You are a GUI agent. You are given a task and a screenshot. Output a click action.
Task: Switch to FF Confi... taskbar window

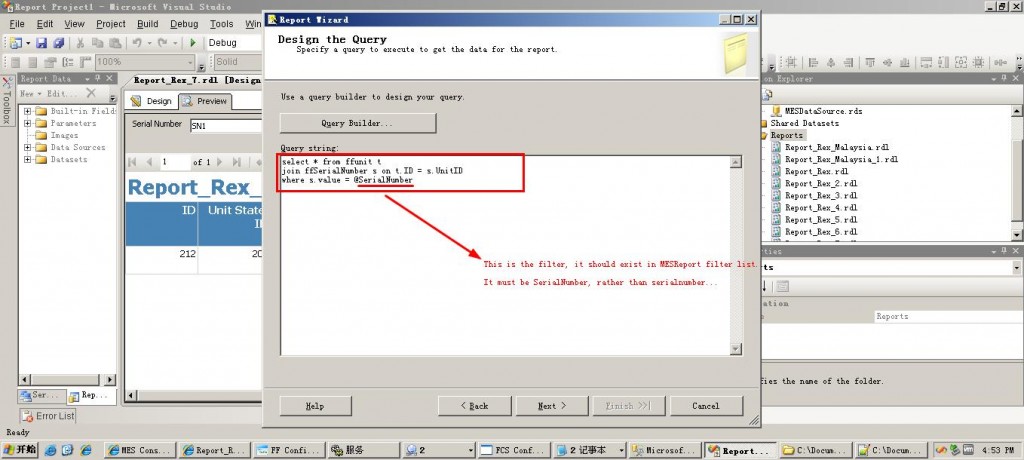click(x=289, y=450)
